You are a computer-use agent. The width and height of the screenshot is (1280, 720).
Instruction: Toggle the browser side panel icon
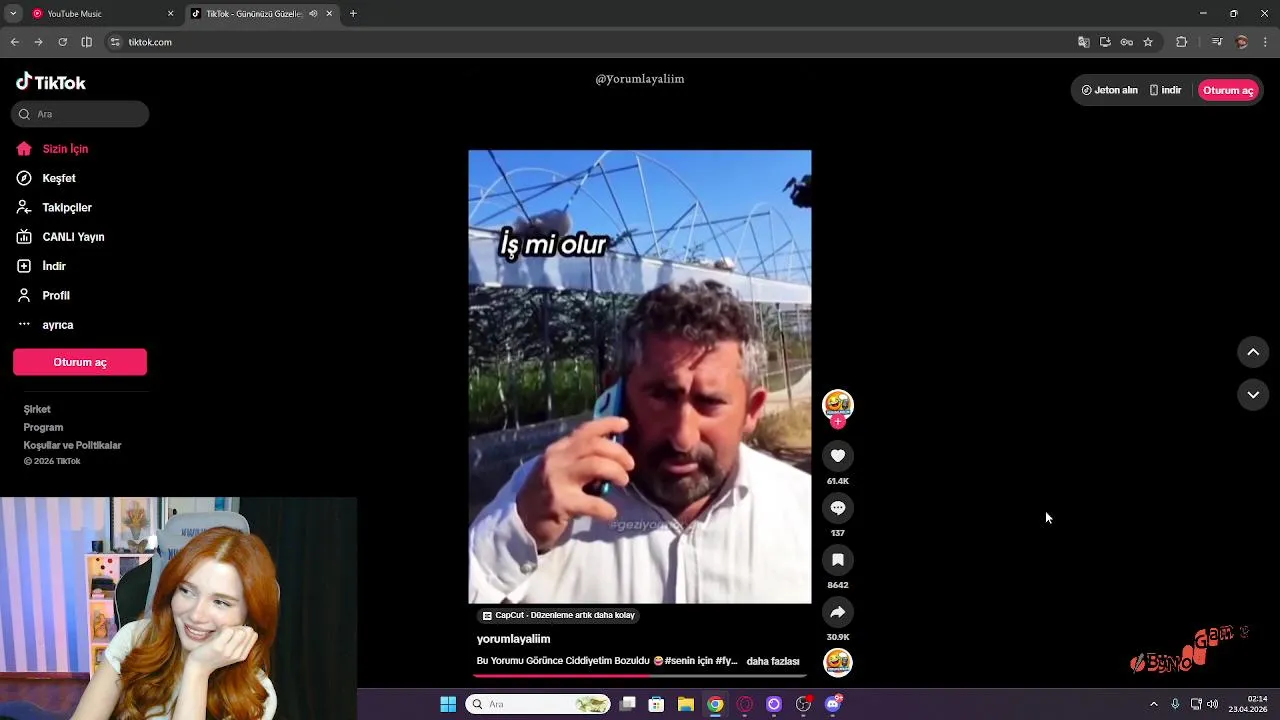[87, 42]
